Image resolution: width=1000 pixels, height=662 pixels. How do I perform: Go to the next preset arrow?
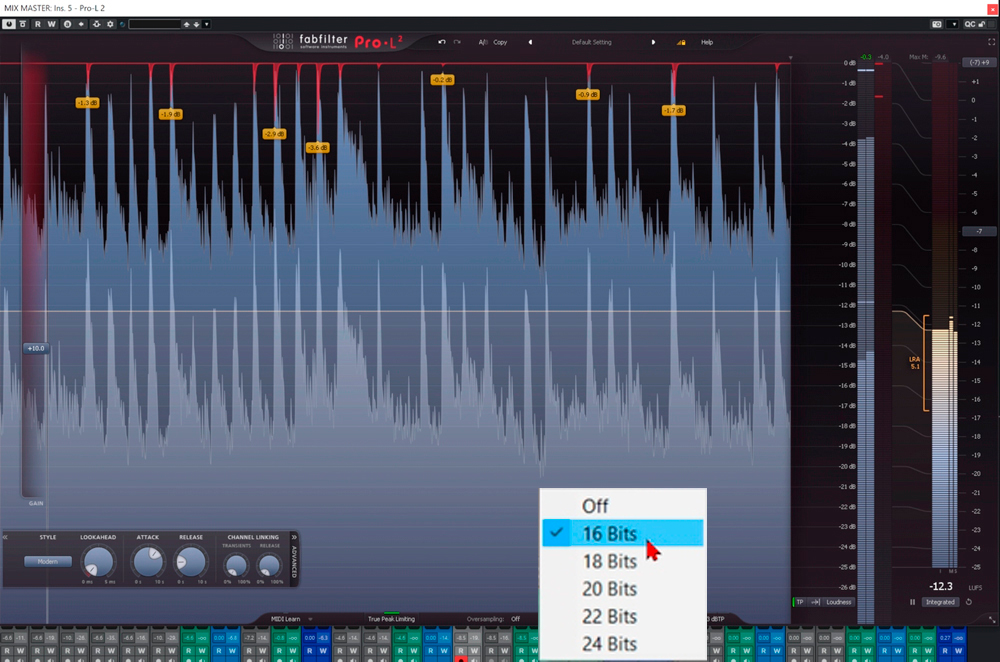[654, 42]
